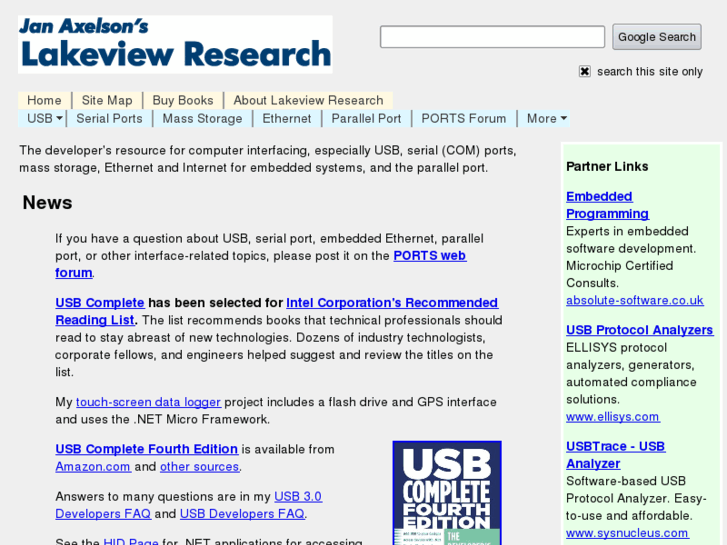Click the 'USB Complete Fourth Edition' link
This screenshot has height=545, width=727.
147,449
